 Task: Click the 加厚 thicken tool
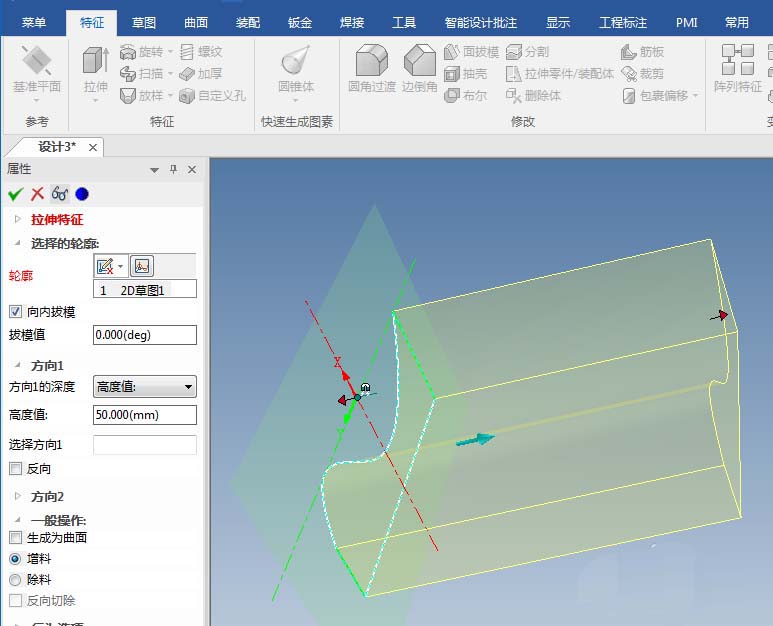click(x=201, y=73)
